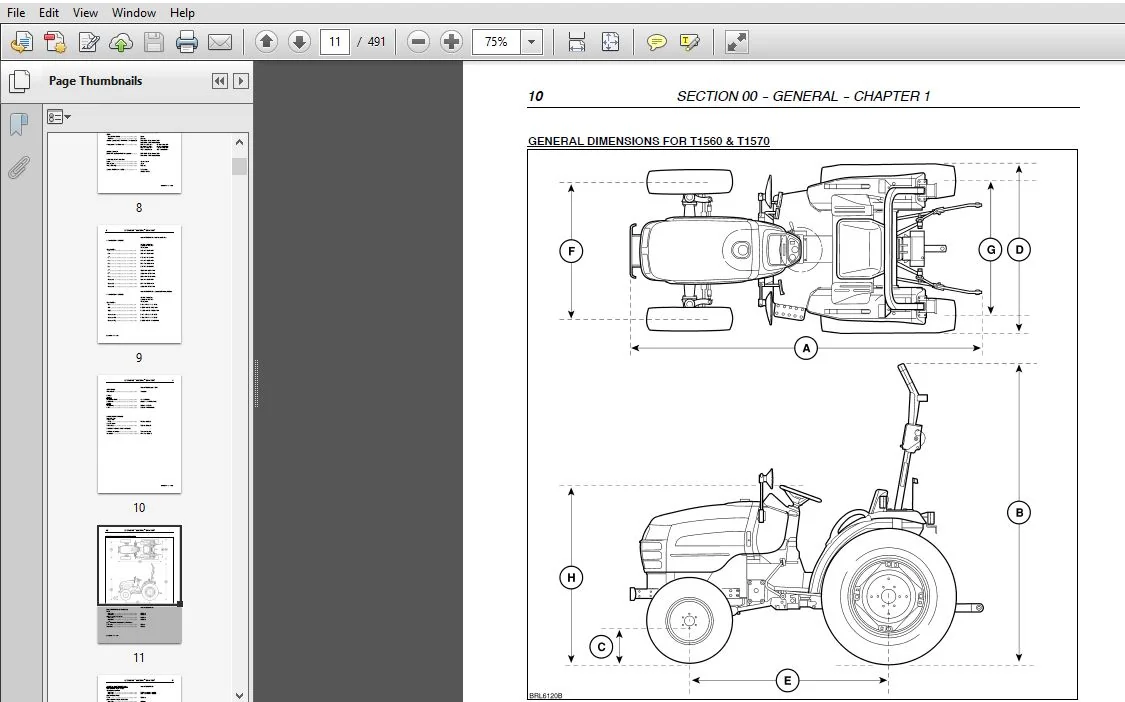Image resolution: width=1125 pixels, height=702 pixels.
Task: Click dimension label G in the diagram
Action: [991, 250]
